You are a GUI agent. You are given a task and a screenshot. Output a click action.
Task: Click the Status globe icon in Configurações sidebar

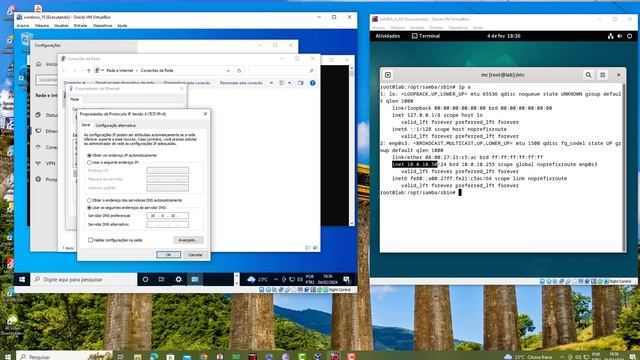(x=39, y=115)
